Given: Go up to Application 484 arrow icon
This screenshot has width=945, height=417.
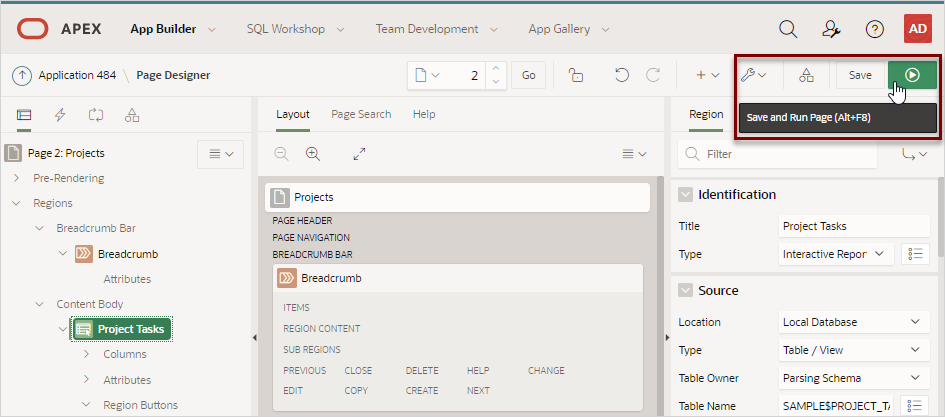Looking at the screenshot, I should click(x=22, y=75).
